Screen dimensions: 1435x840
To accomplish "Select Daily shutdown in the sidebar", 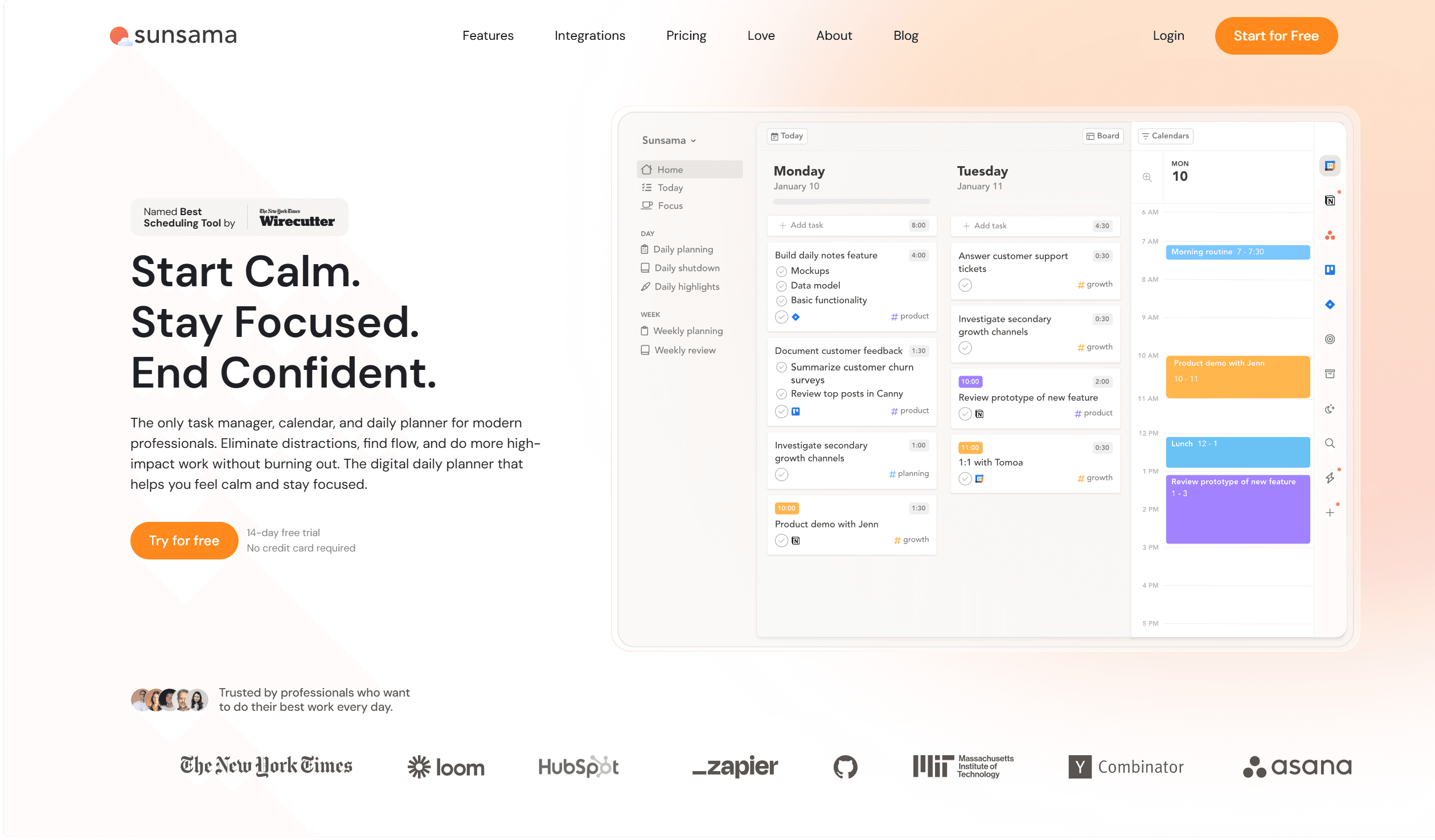I will point(680,268).
